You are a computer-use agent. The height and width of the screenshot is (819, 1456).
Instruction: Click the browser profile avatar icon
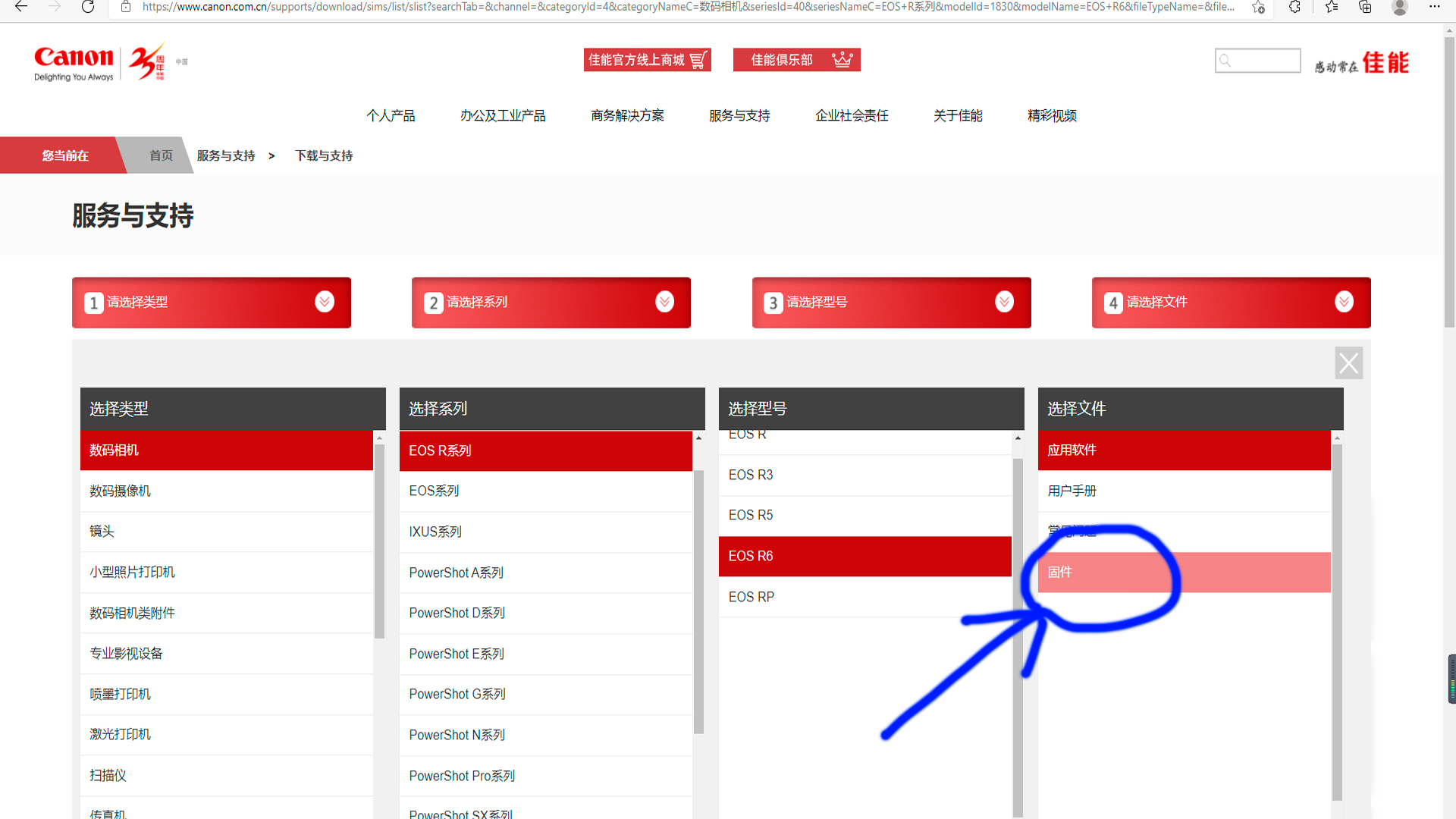[1400, 7]
